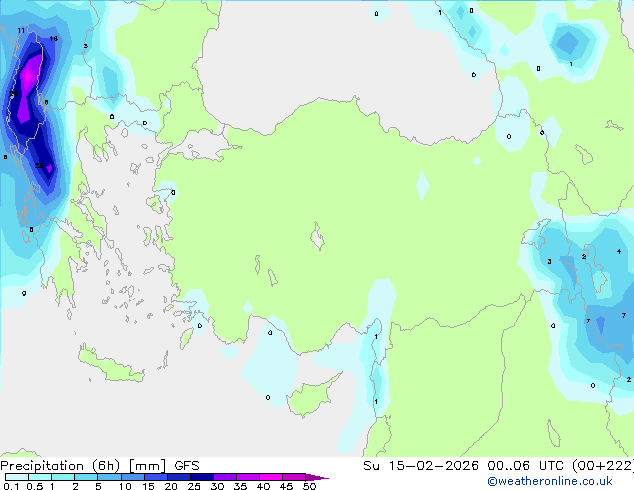This screenshot has height=490, width=634.
Task: Click the '11' precipitation value on map
Action: pos(21,30)
